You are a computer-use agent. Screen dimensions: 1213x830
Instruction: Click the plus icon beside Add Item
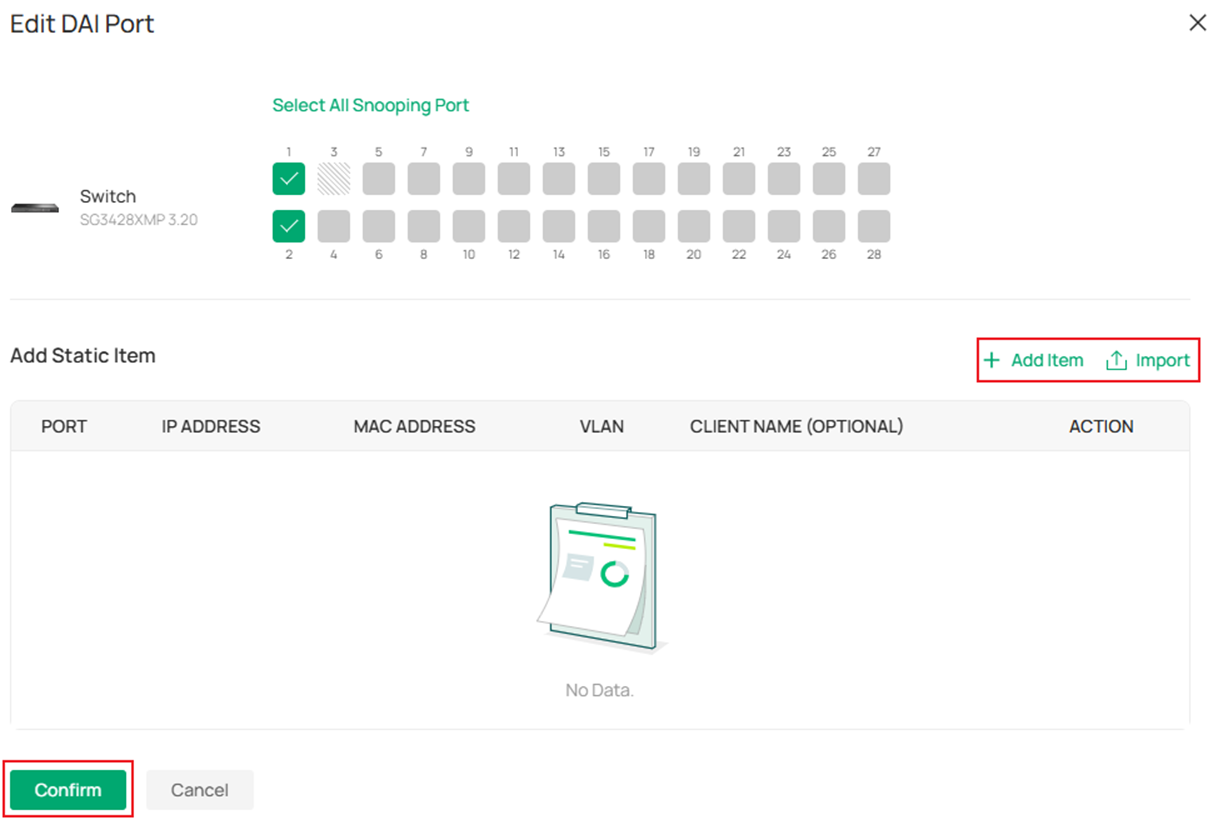pyautogui.click(x=991, y=360)
